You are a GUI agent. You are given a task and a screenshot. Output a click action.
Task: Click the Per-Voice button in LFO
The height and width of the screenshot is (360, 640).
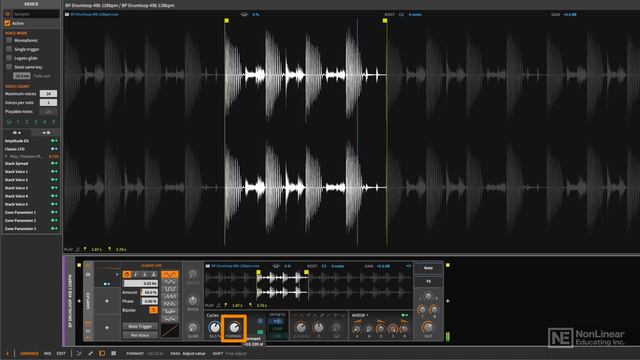pyautogui.click(x=140, y=335)
